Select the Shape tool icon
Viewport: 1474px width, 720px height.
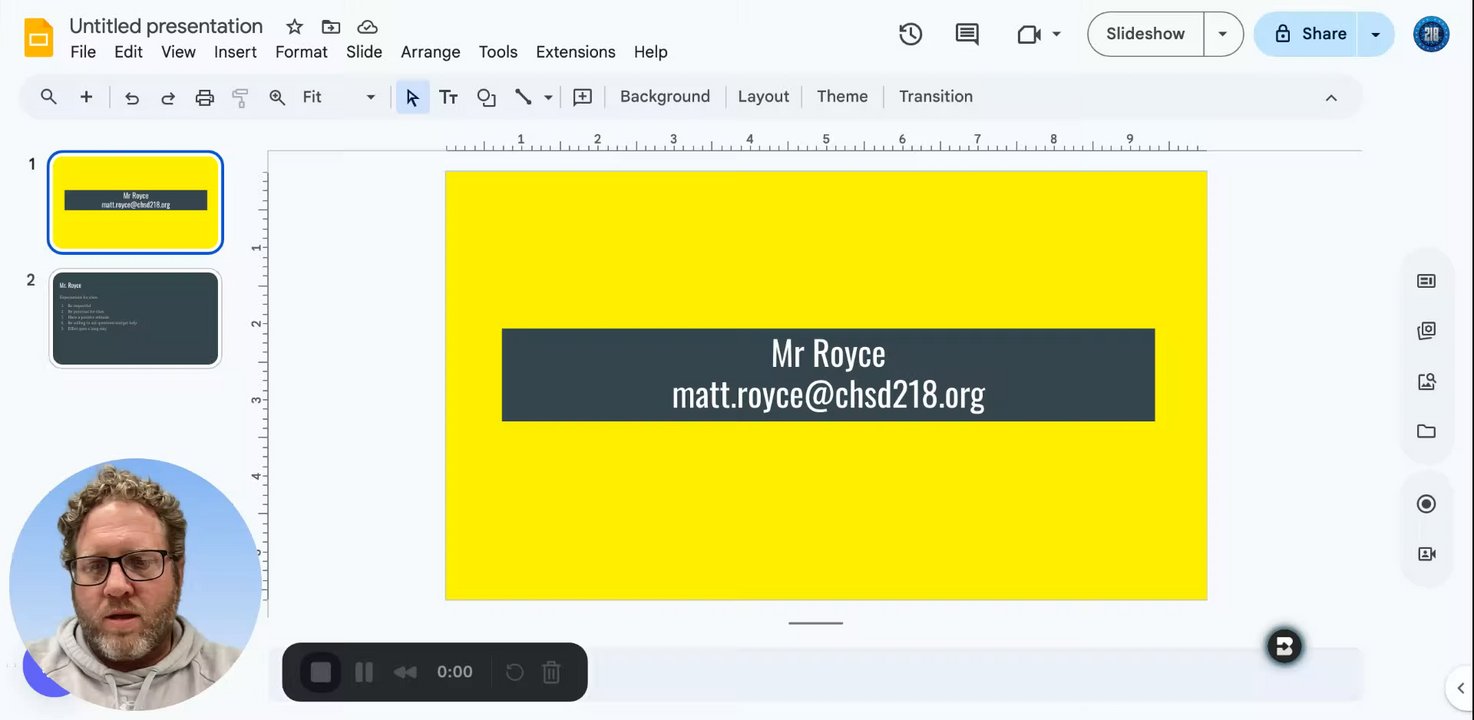click(486, 97)
